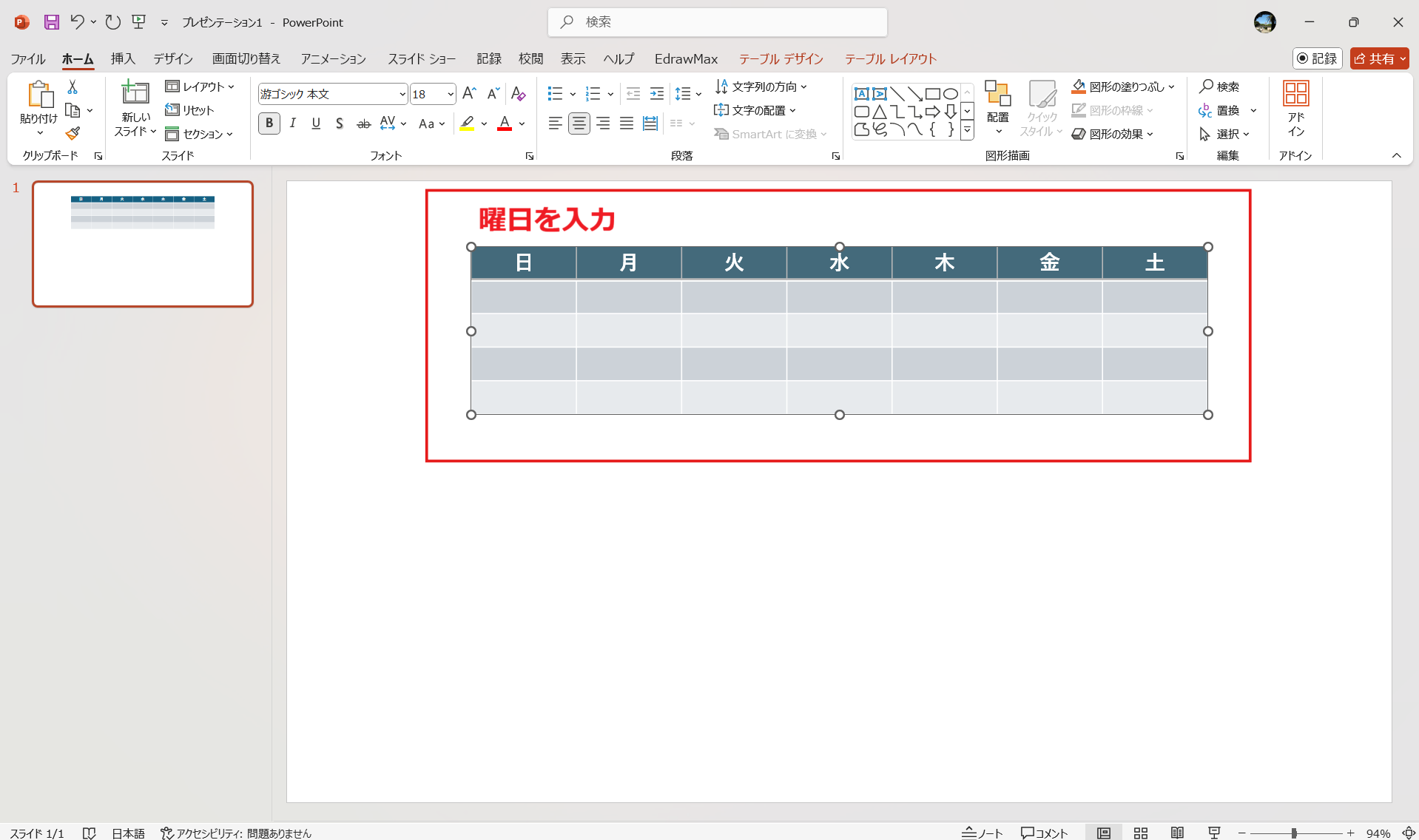Click the Cut scissors icon
The width and height of the screenshot is (1419, 840).
[73, 87]
